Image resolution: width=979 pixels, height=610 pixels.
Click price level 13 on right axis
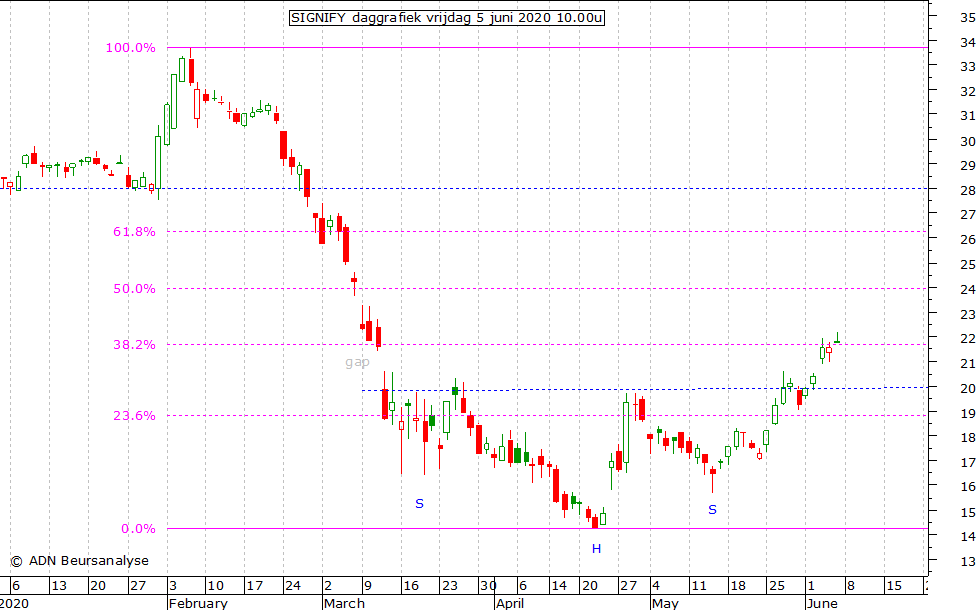click(x=968, y=561)
